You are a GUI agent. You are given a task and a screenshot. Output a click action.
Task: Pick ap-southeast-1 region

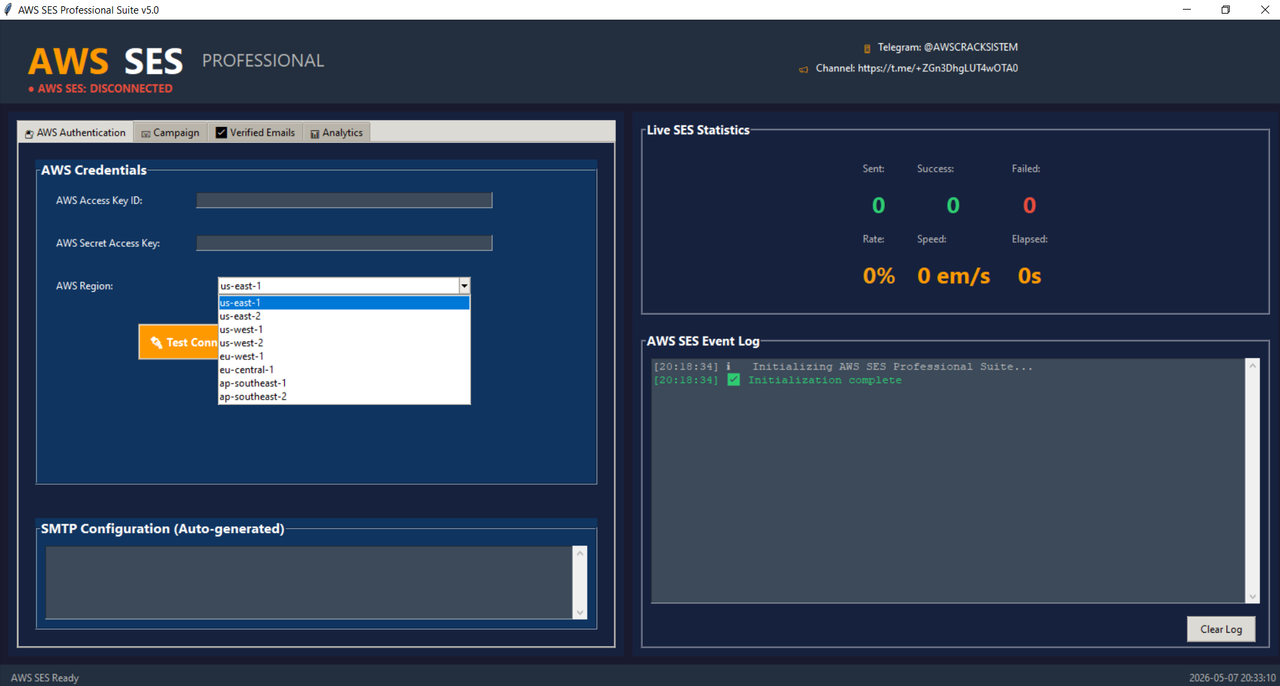click(x=344, y=383)
